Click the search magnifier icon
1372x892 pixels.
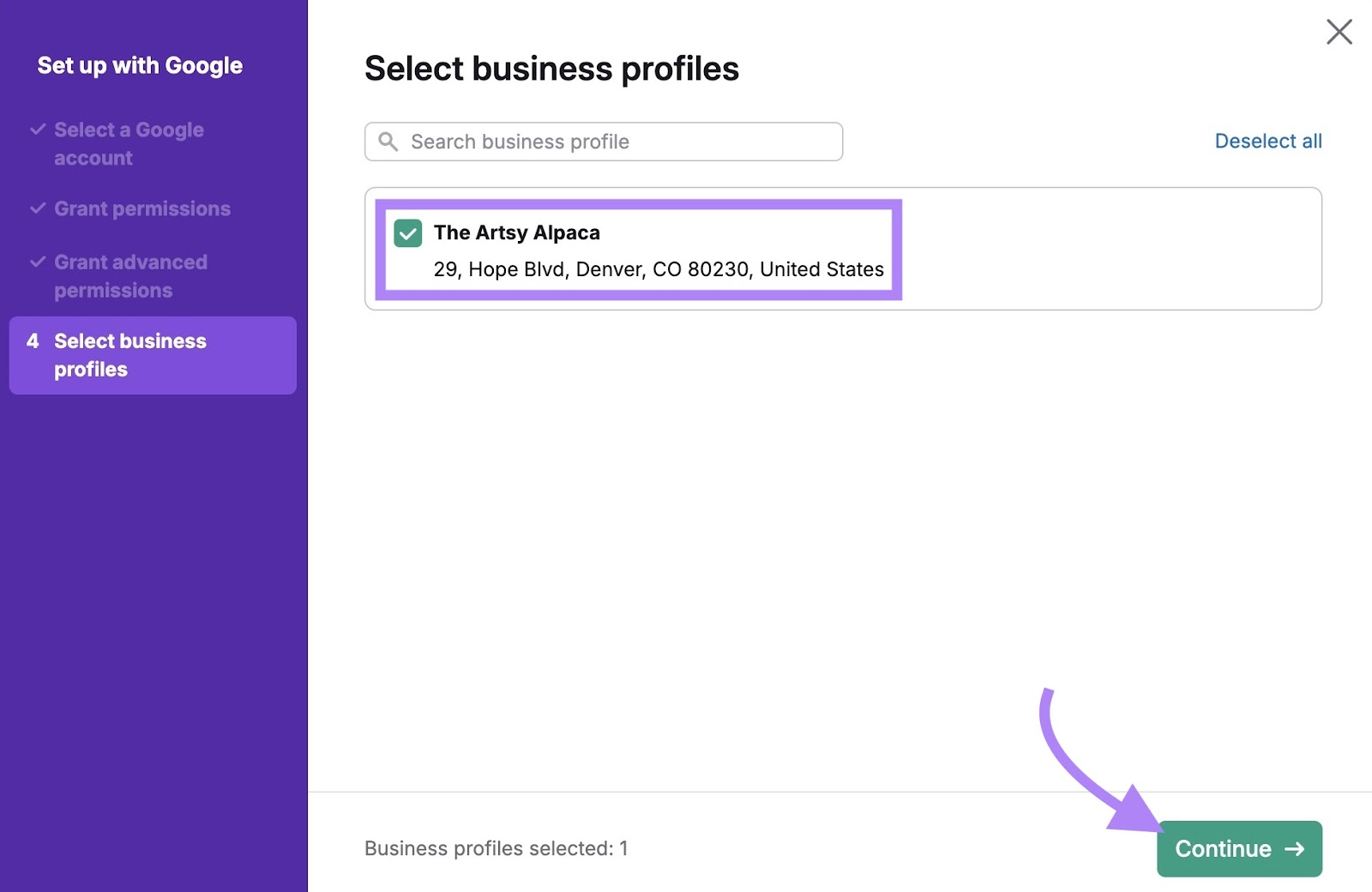click(388, 142)
